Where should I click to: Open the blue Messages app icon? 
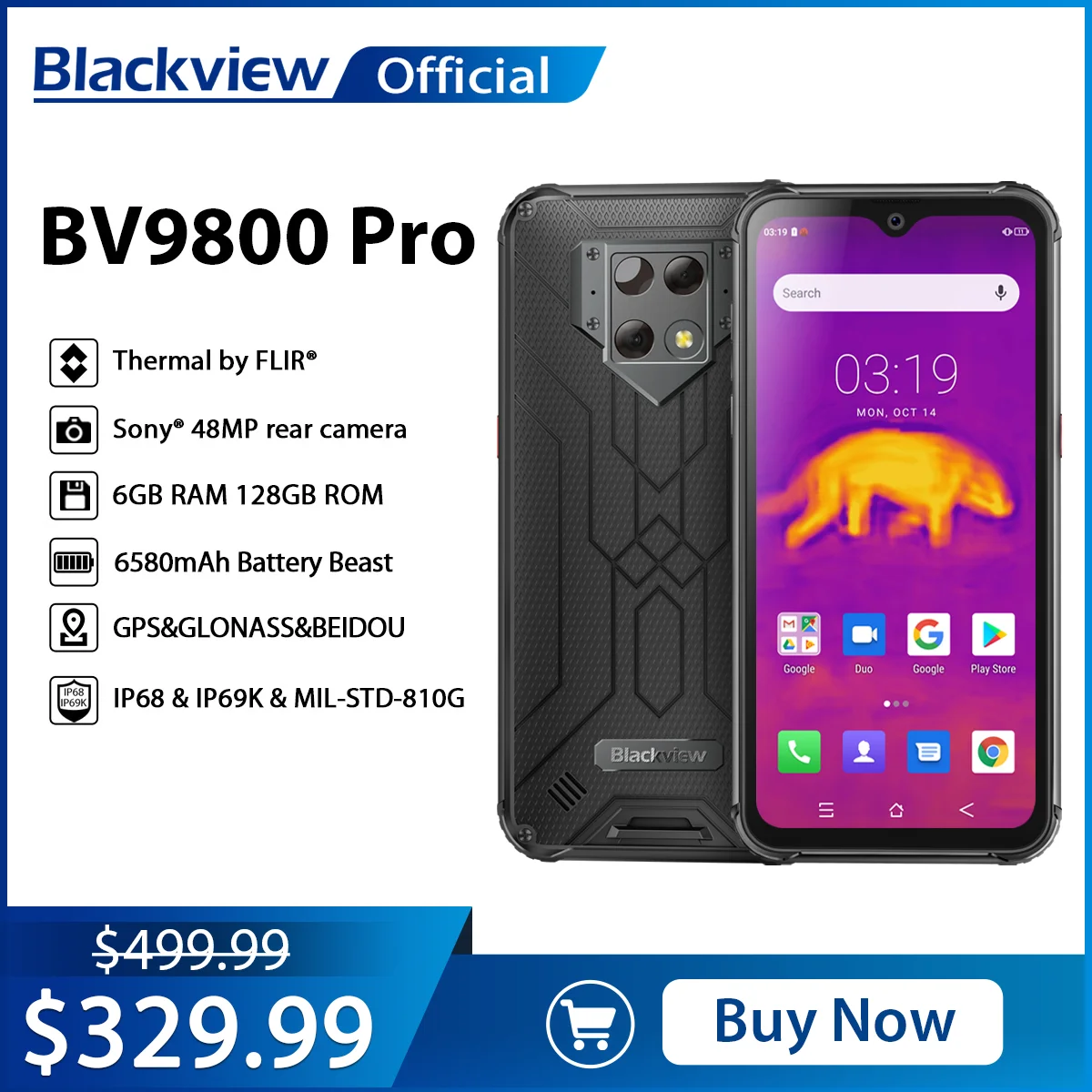(x=928, y=752)
